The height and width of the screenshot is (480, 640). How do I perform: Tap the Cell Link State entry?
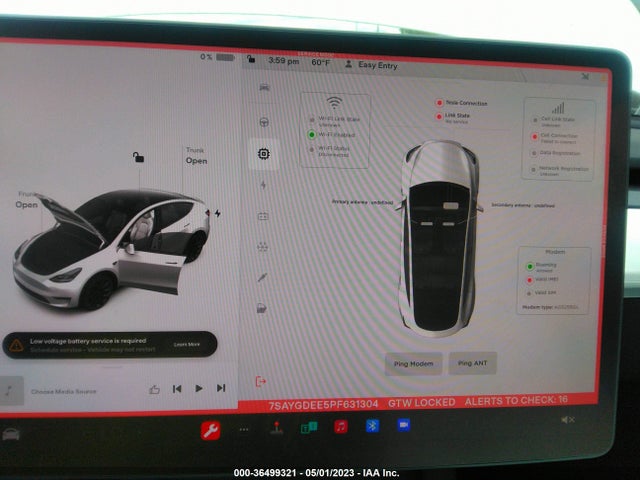coord(554,121)
